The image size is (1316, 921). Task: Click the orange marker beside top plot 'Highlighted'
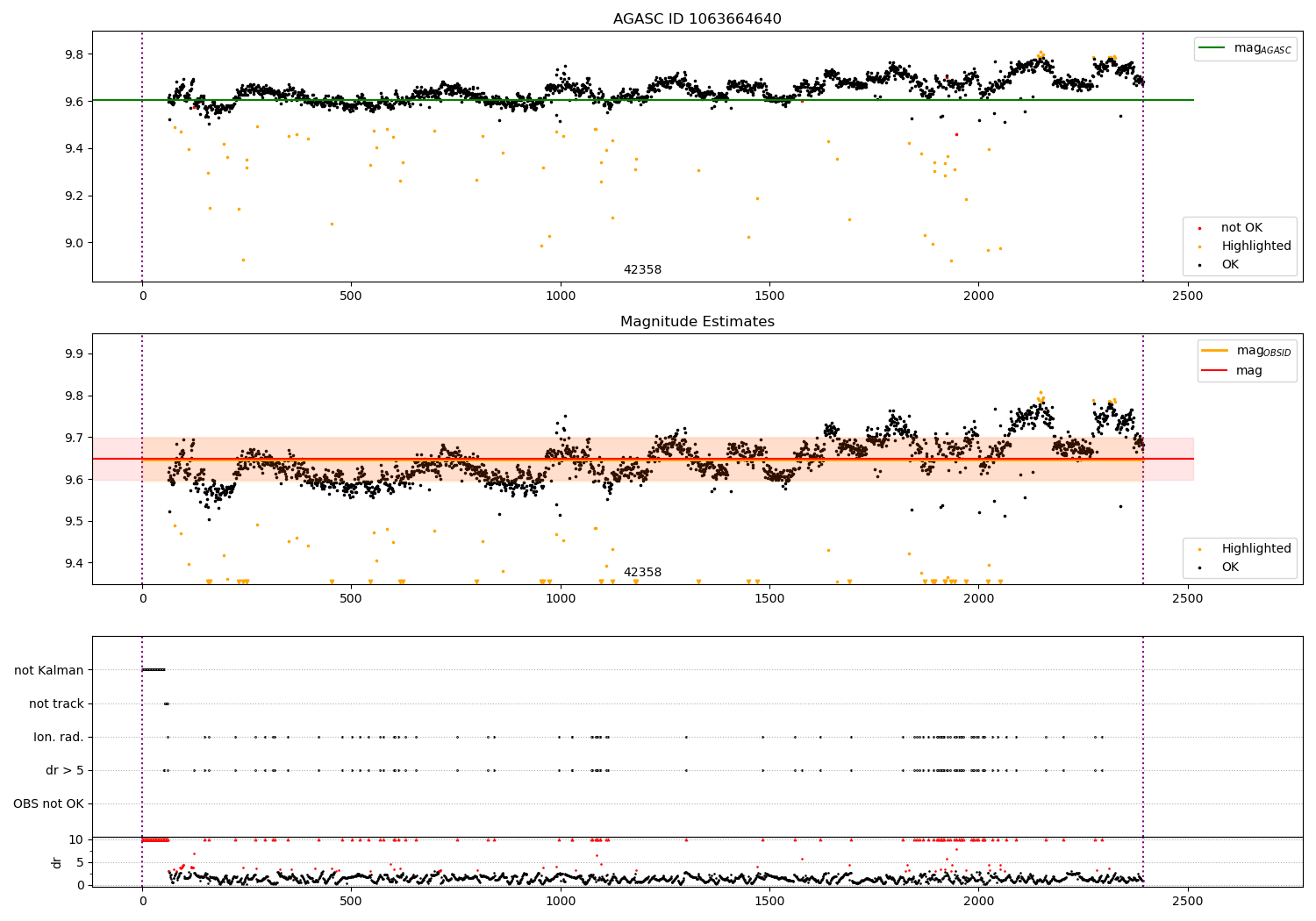1199,246
